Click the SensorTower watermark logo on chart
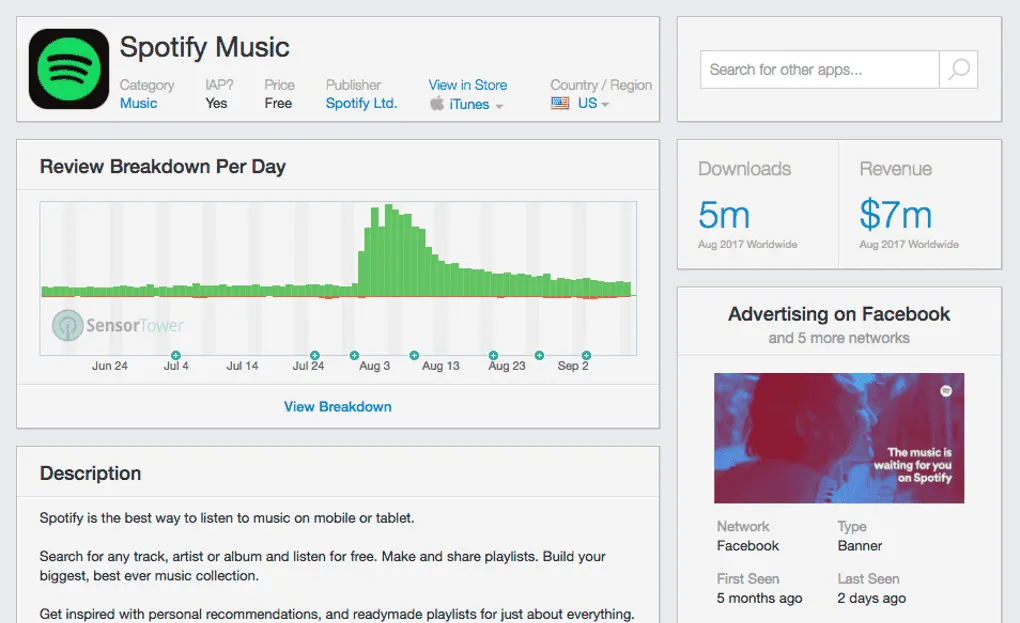Viewport: 1020px width, 623px height. (x=118, y=325)
